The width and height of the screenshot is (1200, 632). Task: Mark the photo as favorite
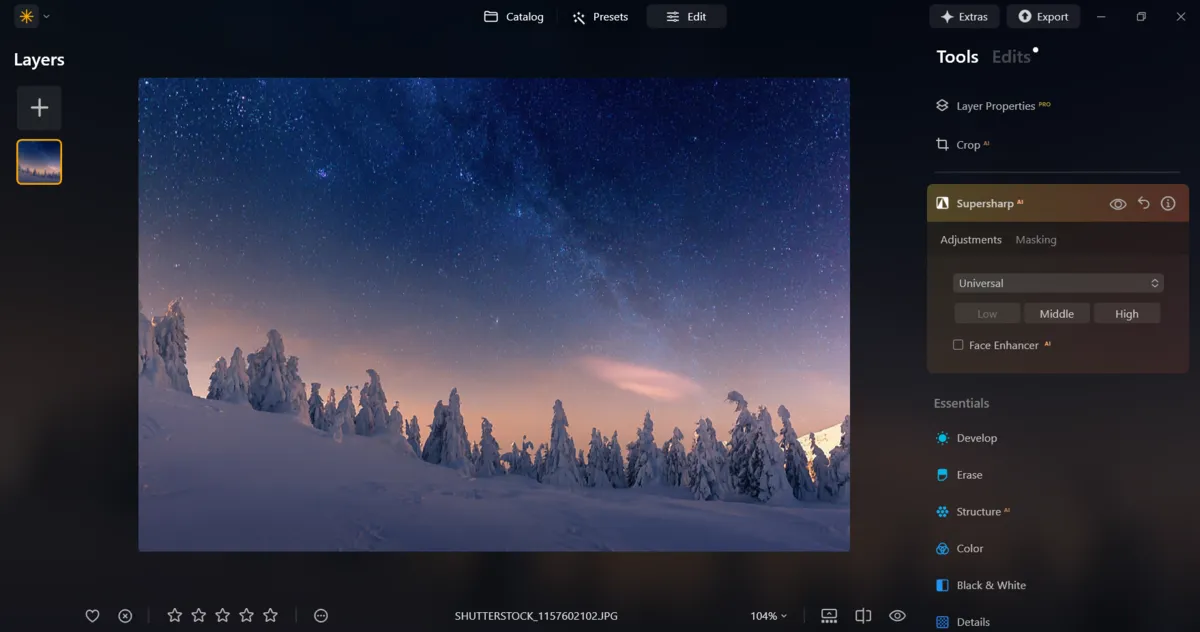pos(92,615)
